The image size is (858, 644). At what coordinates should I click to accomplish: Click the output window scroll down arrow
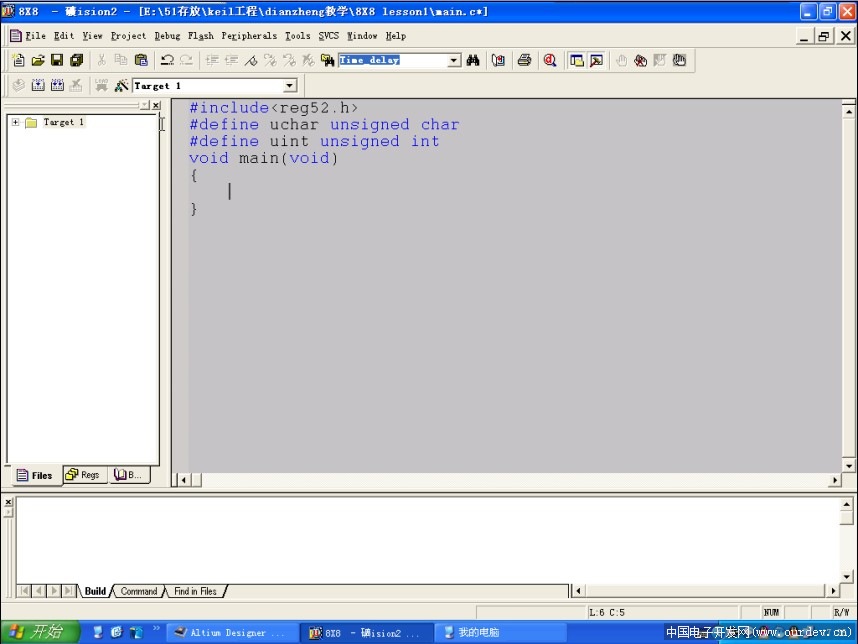tap(847, 577)
